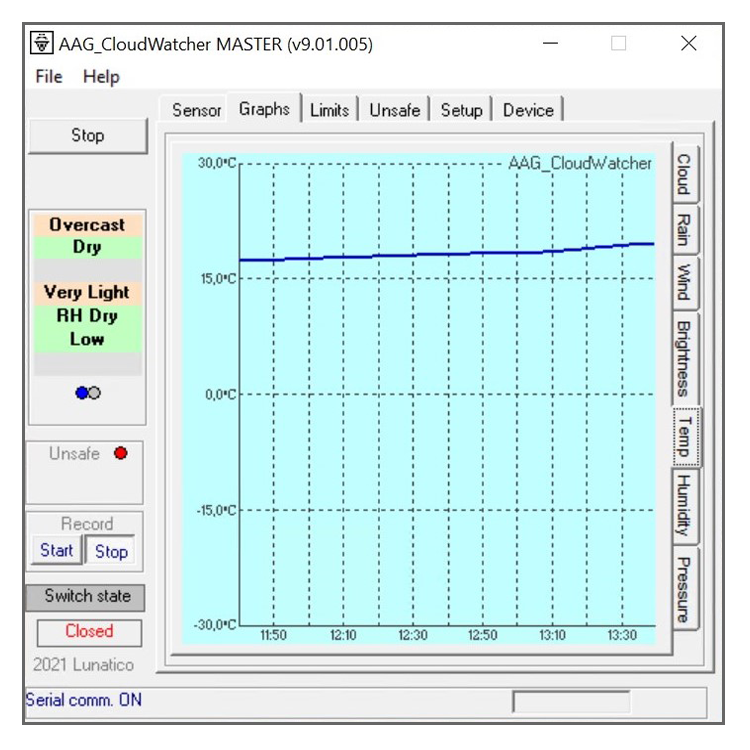Click the Overcast sky condition label
750x750 pixels.
[x=87, y=225]
